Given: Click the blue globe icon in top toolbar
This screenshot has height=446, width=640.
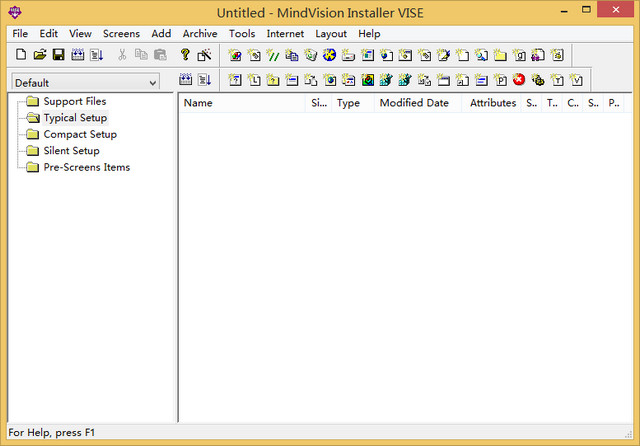Looking at the screenshot, I should coord(329,55).
